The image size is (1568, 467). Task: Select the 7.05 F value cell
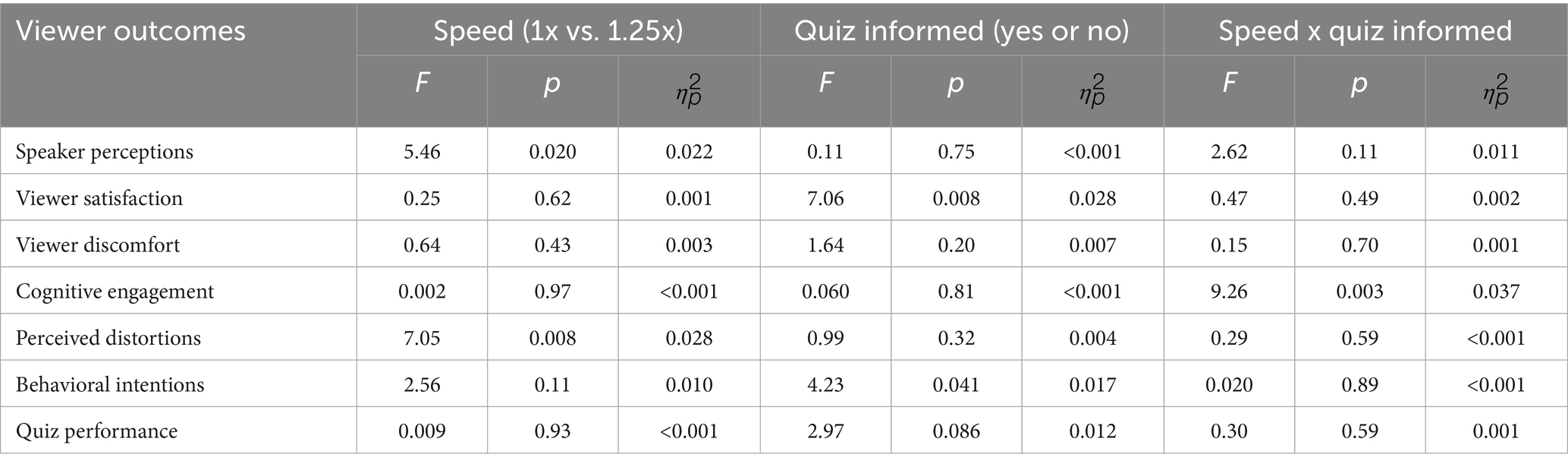pyautogui.click(x=422, y=338)
